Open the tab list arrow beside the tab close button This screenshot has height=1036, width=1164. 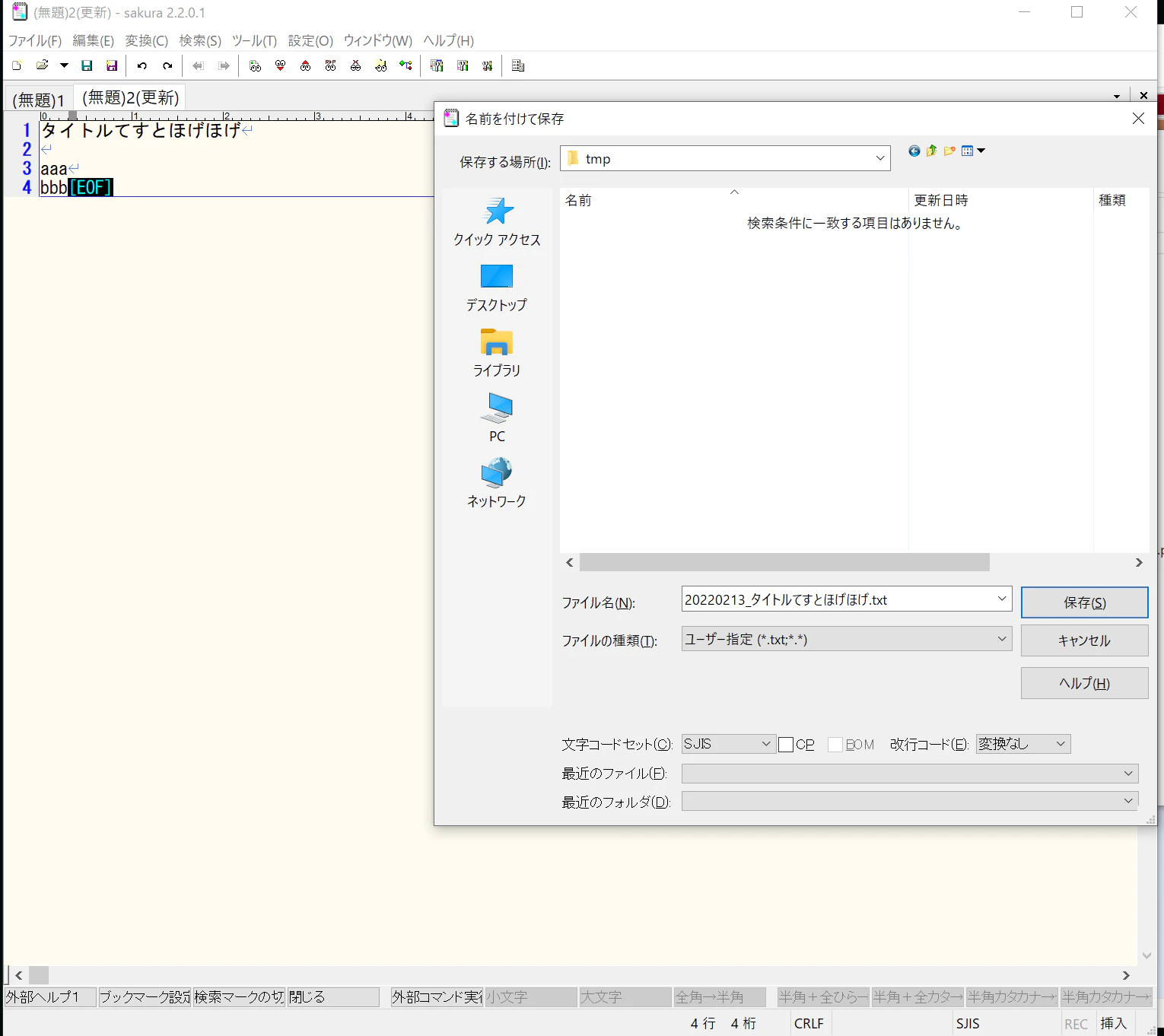1117,96
